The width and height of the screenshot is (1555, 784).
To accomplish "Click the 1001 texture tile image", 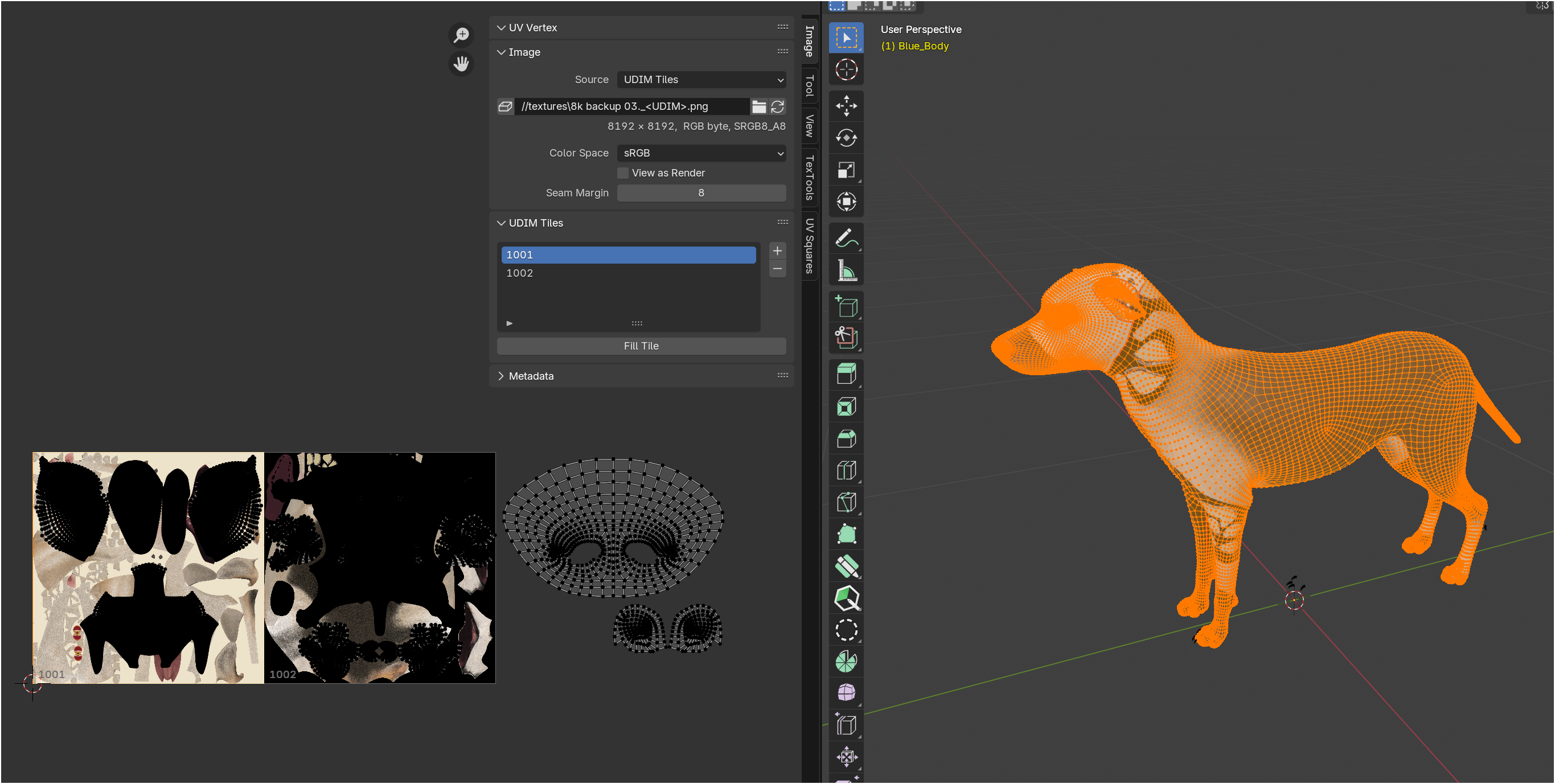I will click(x=149, y=568).
